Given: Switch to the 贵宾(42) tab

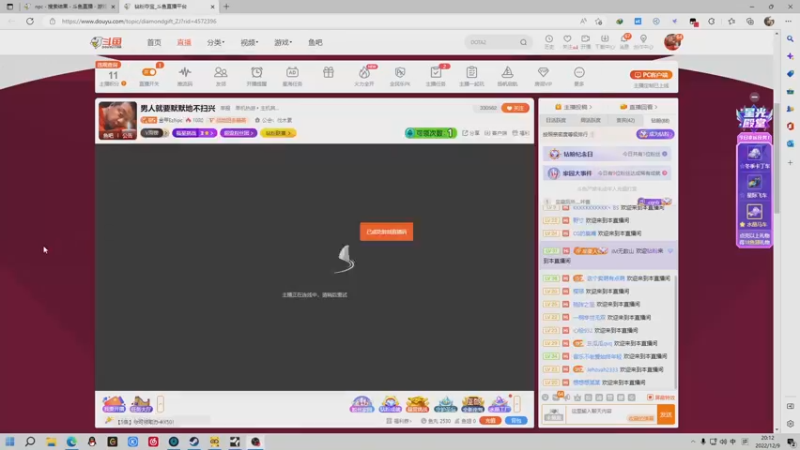Looking at the screenshot, I should 625,120.
